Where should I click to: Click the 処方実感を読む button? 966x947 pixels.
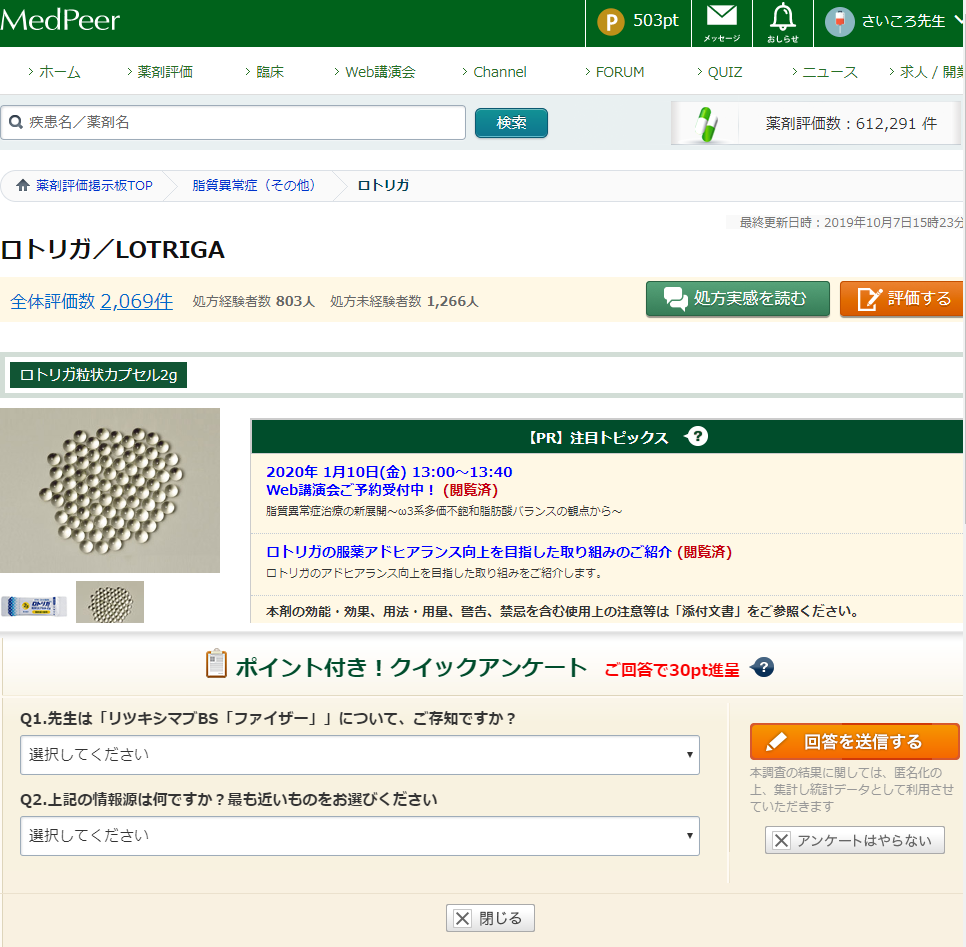click(x=737, y=299)
